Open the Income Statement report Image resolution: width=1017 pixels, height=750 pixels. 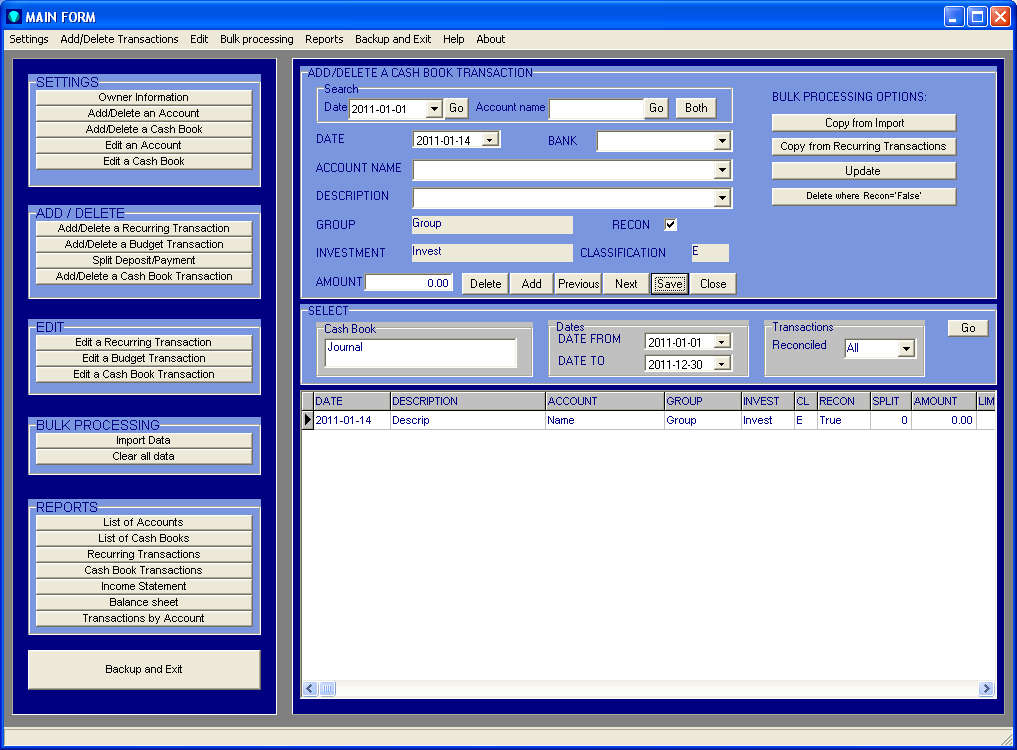tap(143, 585)
